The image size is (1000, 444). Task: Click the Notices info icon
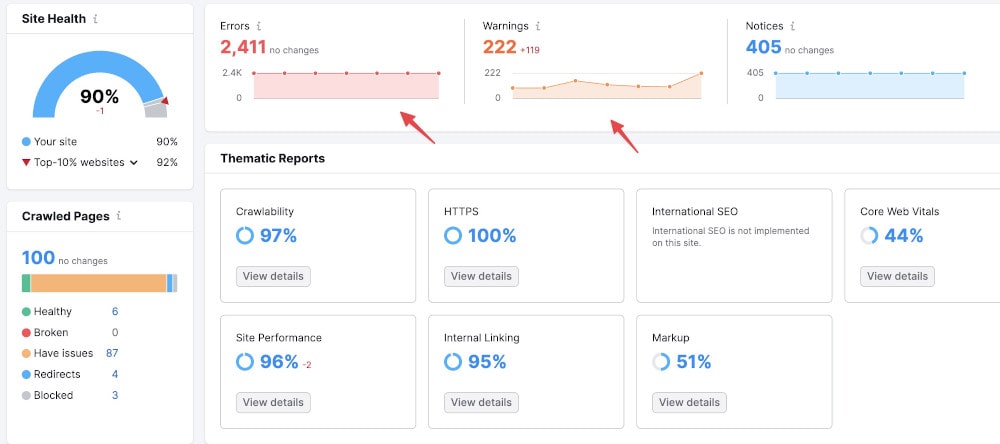(x=792, y=26)
